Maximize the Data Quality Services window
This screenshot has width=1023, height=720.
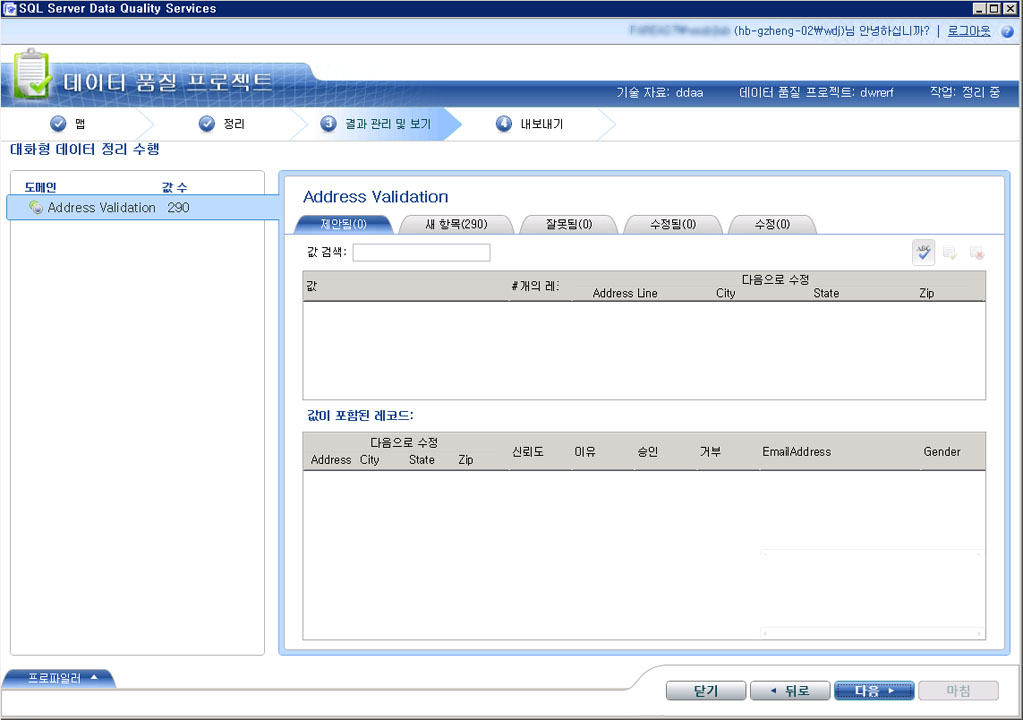pos(994,8)
